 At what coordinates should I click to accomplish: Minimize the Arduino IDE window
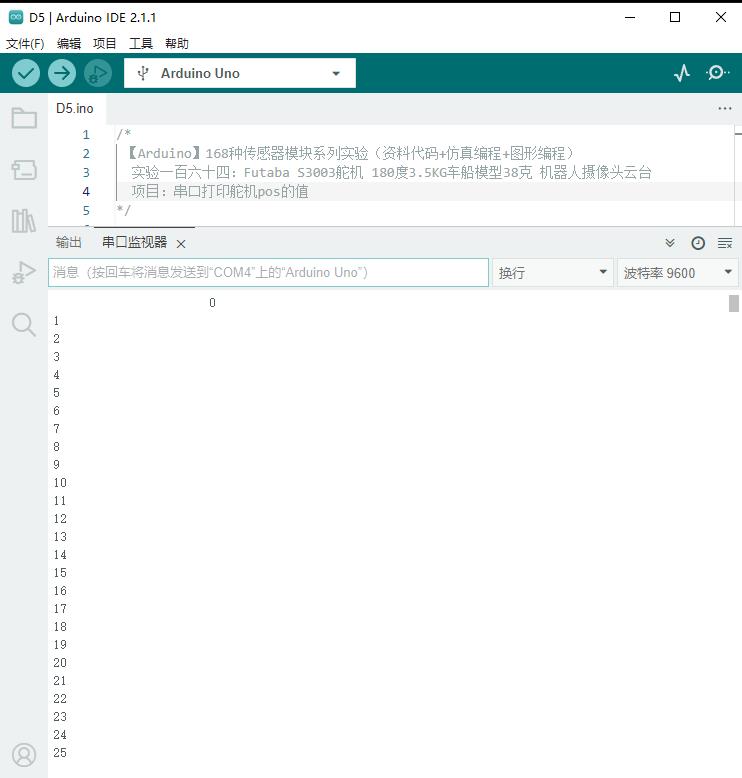tap(630, 17)
